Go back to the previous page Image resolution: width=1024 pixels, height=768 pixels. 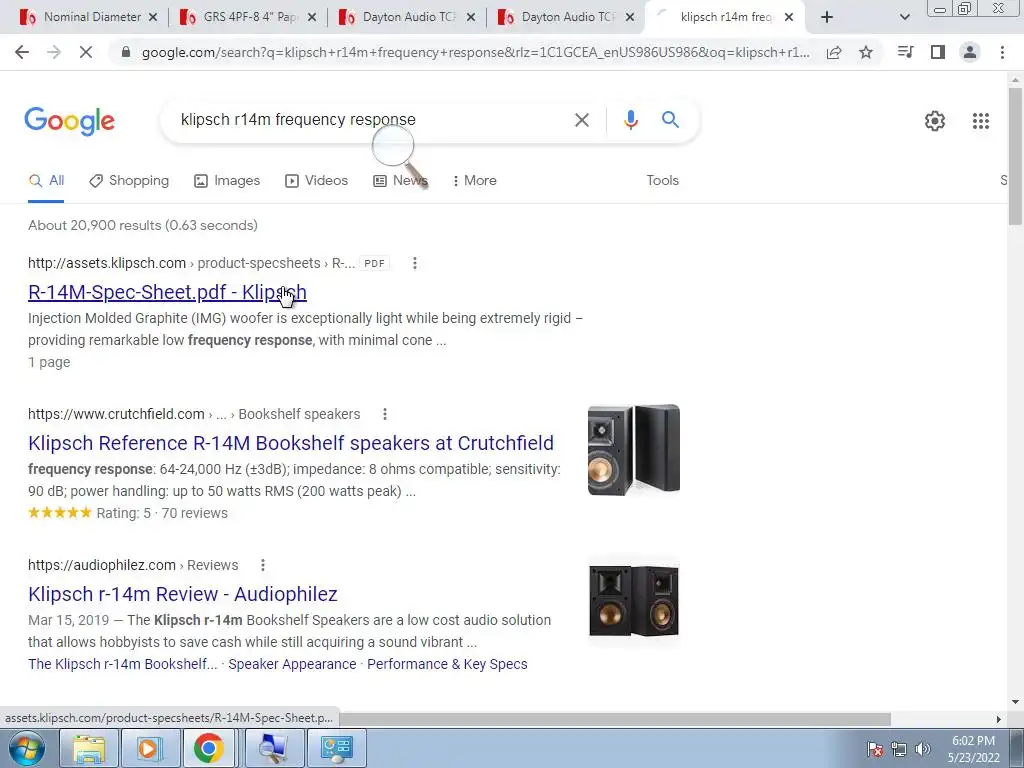click(x=22, y=52)
